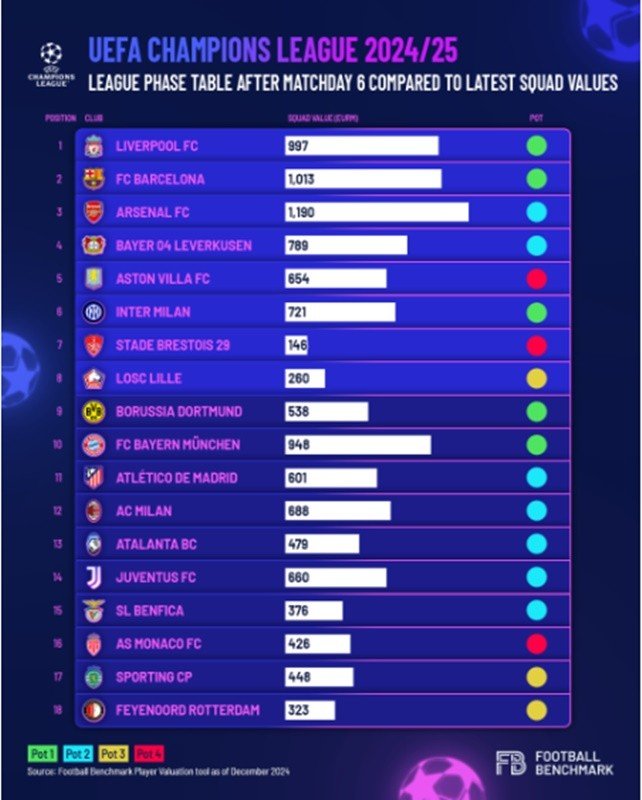
Task: Click Aston Villa's red pot dot
Action: point(536,279)
